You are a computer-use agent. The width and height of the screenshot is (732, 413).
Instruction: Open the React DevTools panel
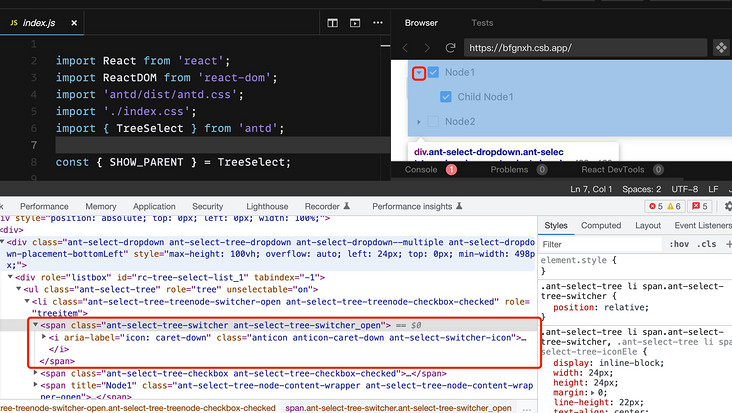[612, 169]
